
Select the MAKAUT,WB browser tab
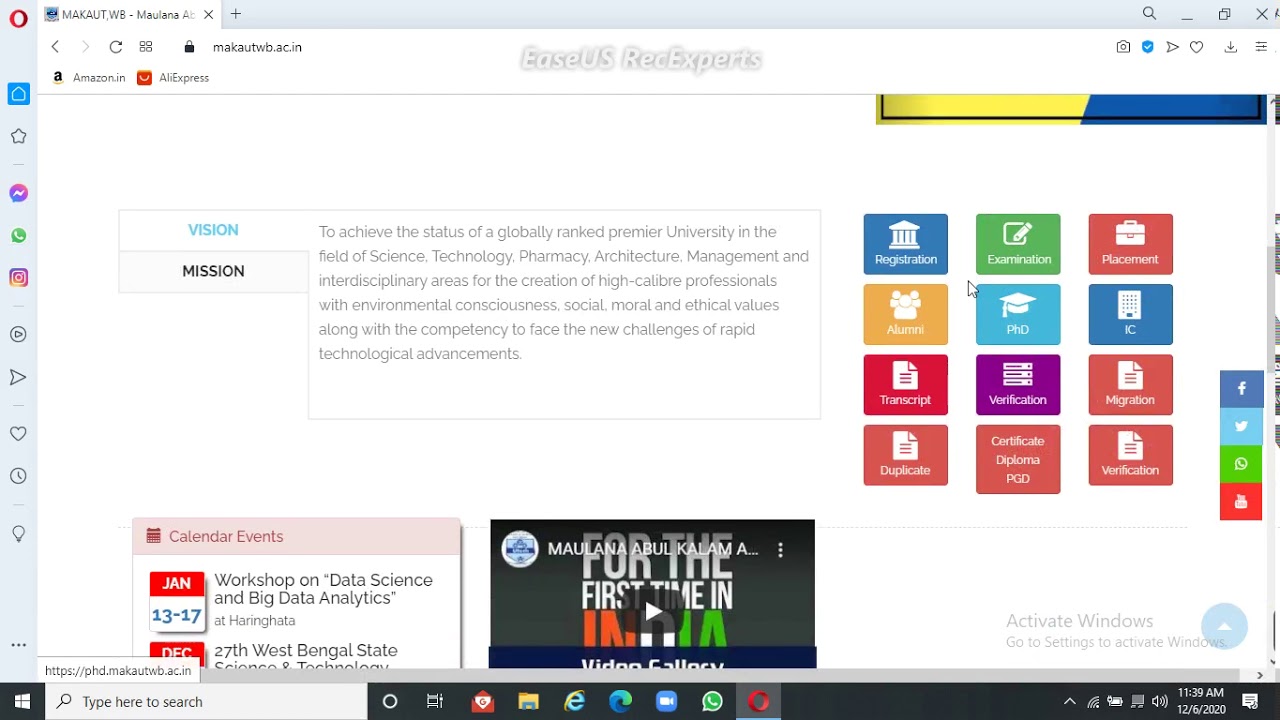pos(130,14)
